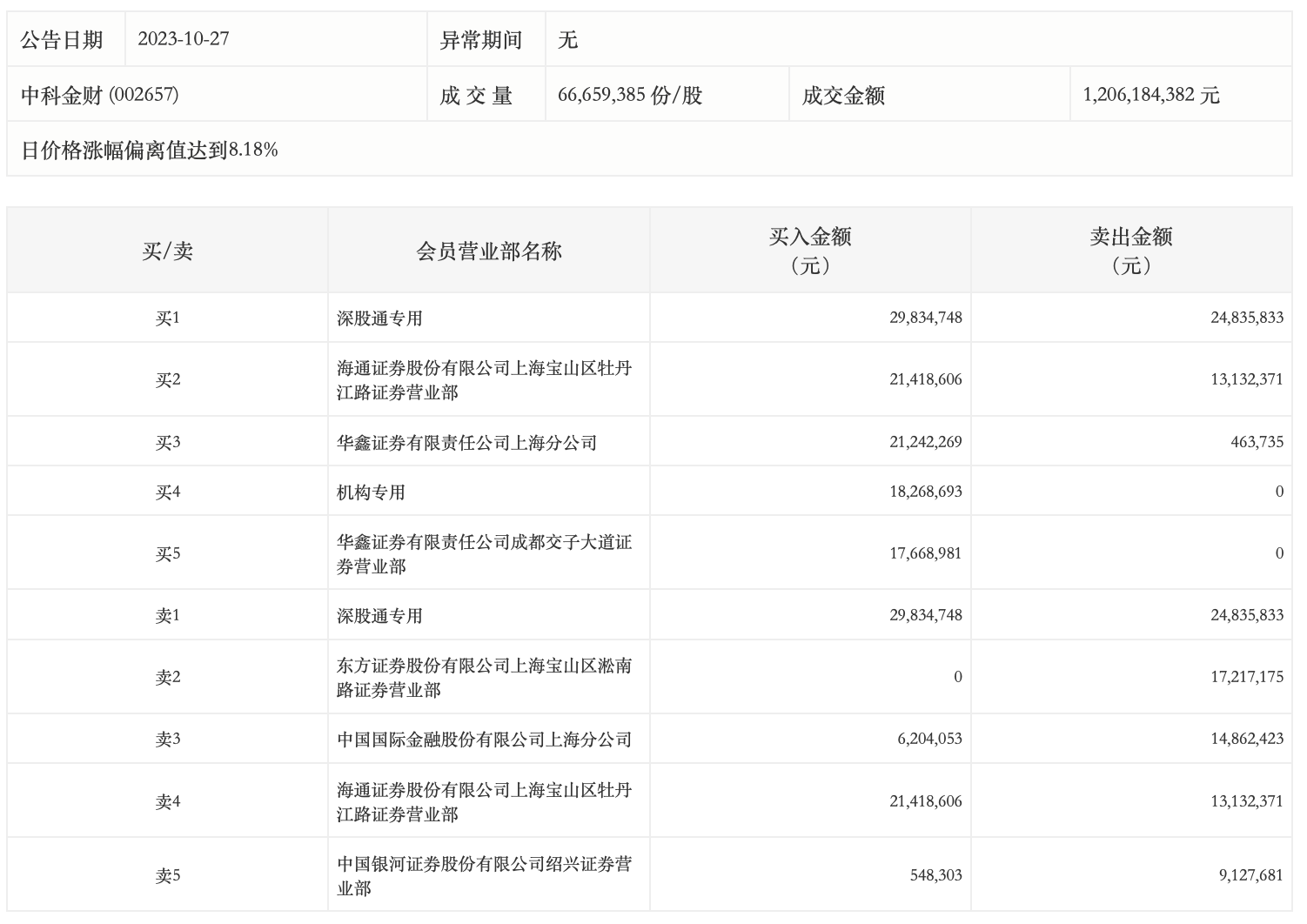The height and width of the screenshot is (924, 1307).
Task: Click the 卖出金额 (元) column header
Action: click(1131, 251)
